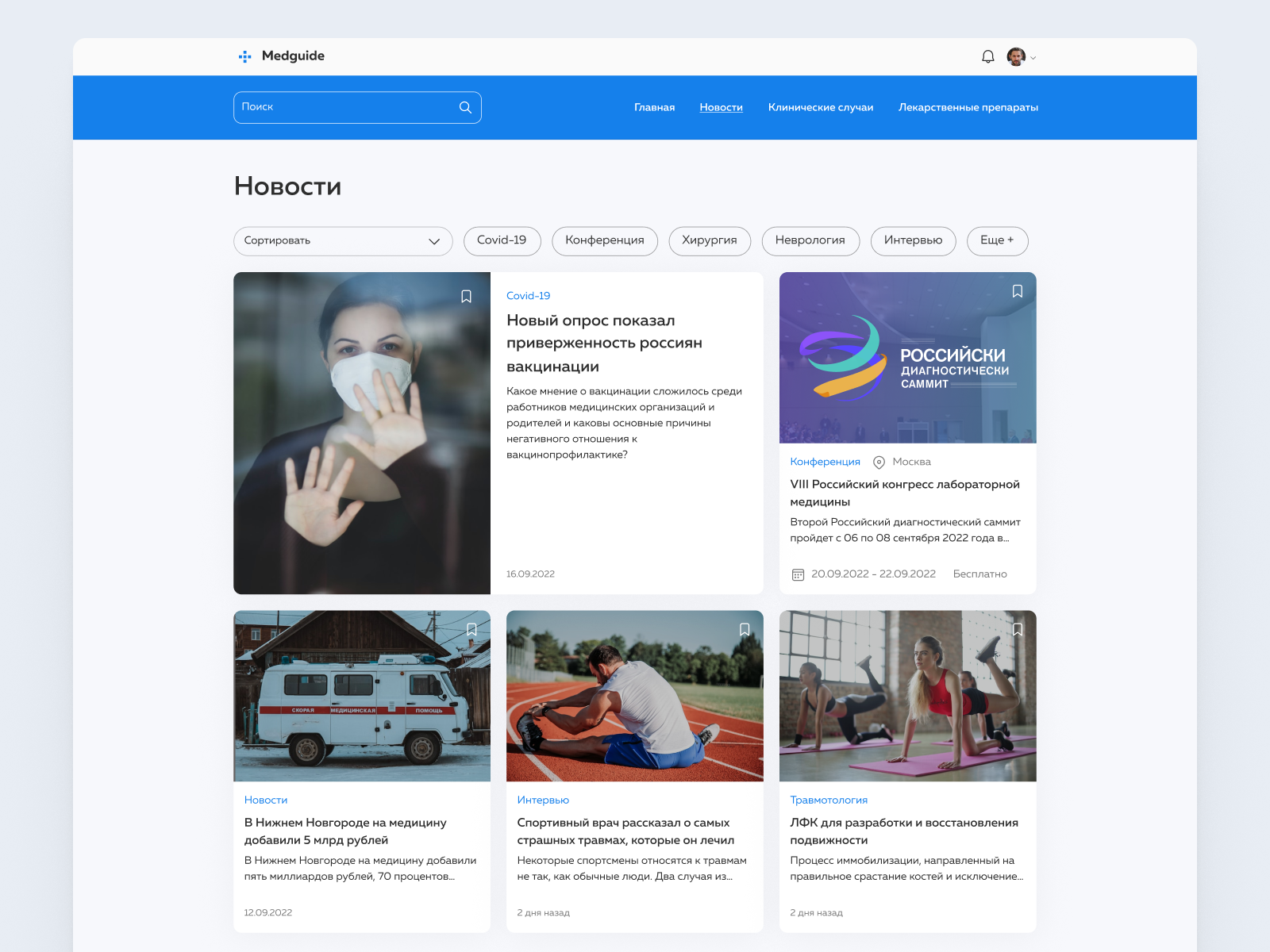
Task: Open the masked woman photo
Action: tap(362, 433)
